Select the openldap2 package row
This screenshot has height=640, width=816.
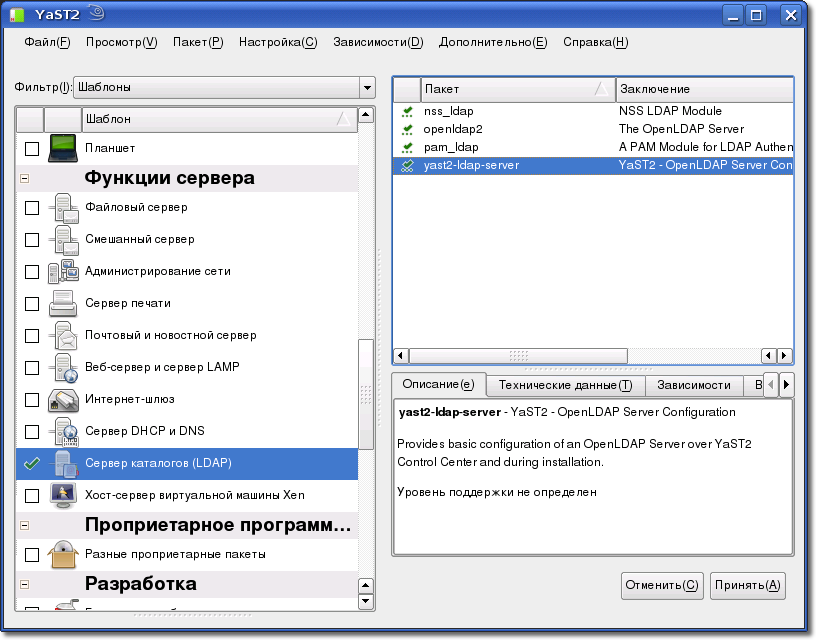click(593, 129)
